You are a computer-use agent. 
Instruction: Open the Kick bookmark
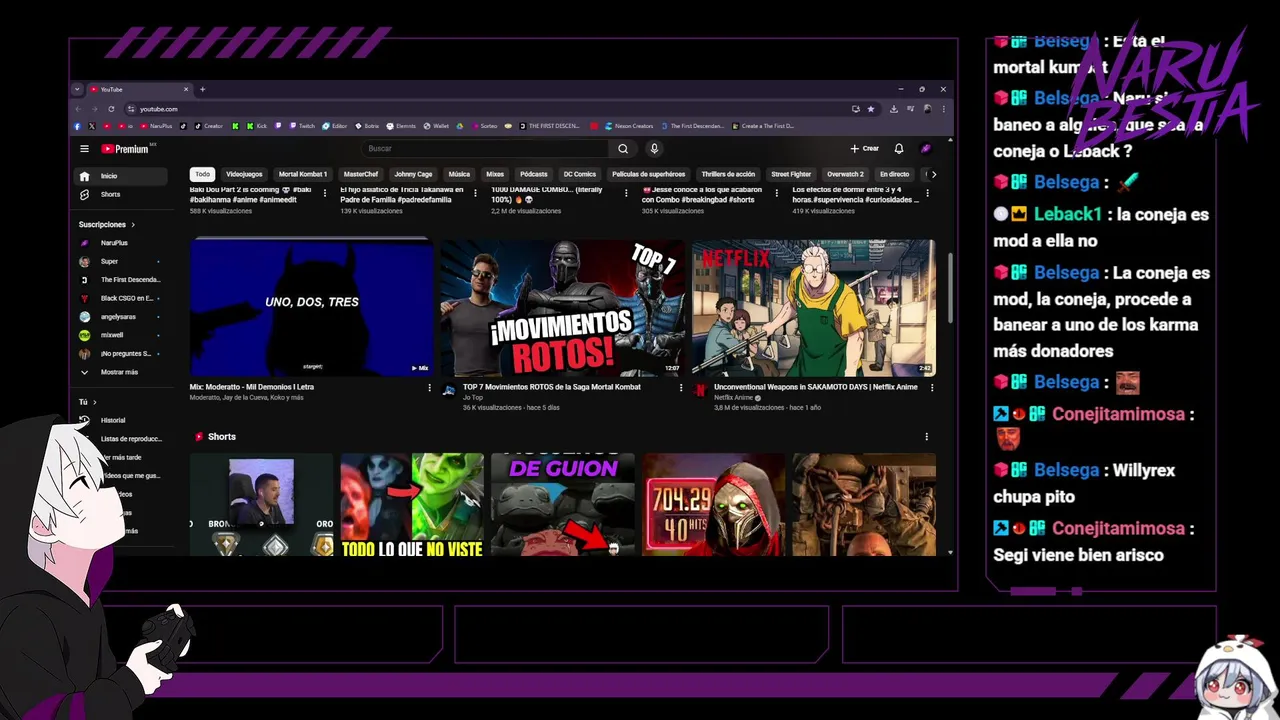click(257, 126)
